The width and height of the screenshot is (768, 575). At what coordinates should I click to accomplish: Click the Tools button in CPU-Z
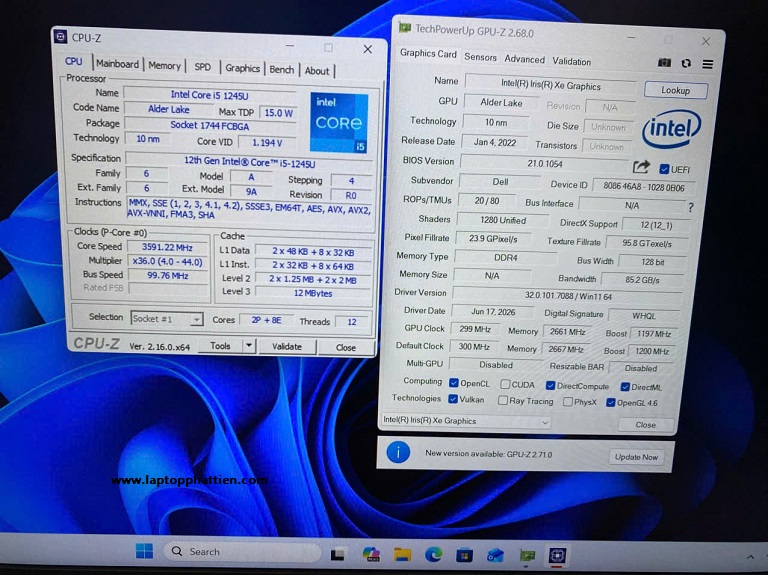point(220,346)
